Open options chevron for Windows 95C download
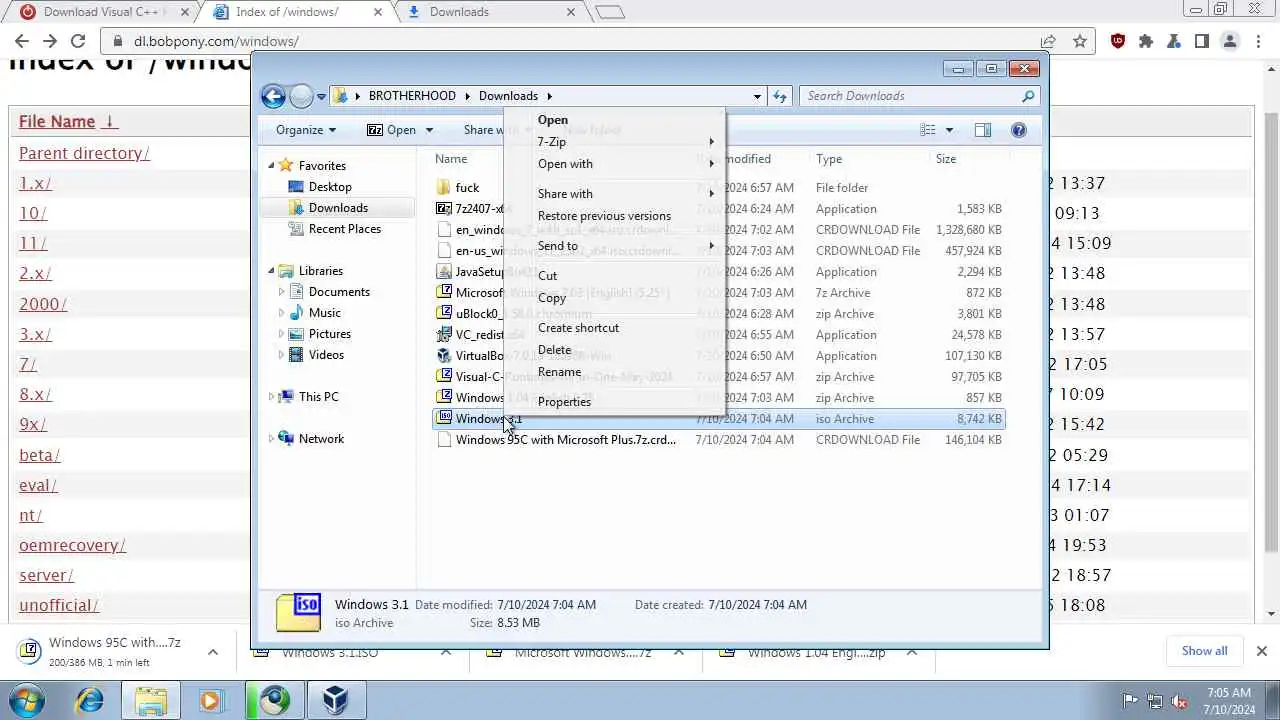This screenshot has width=1280, height=720. (x=213, y=652)
